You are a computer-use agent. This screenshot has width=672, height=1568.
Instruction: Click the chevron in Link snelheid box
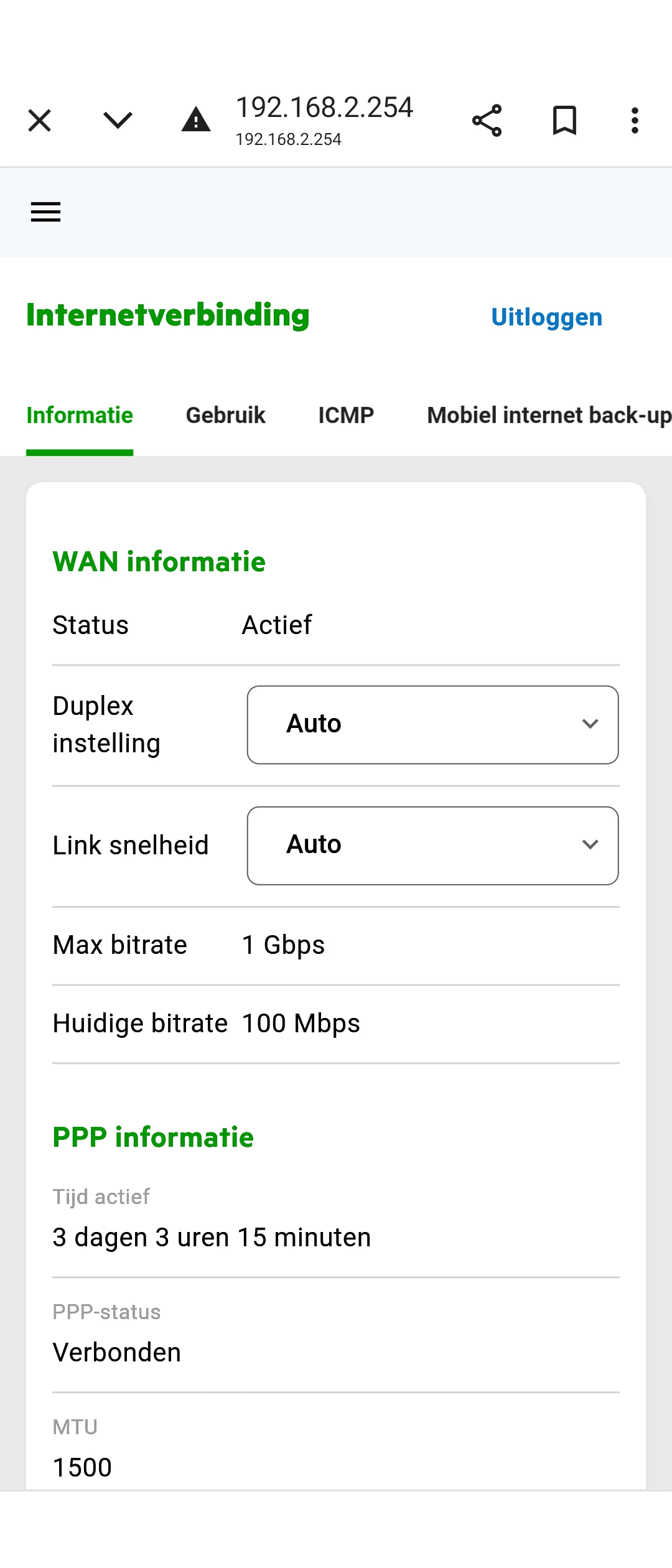590,844
